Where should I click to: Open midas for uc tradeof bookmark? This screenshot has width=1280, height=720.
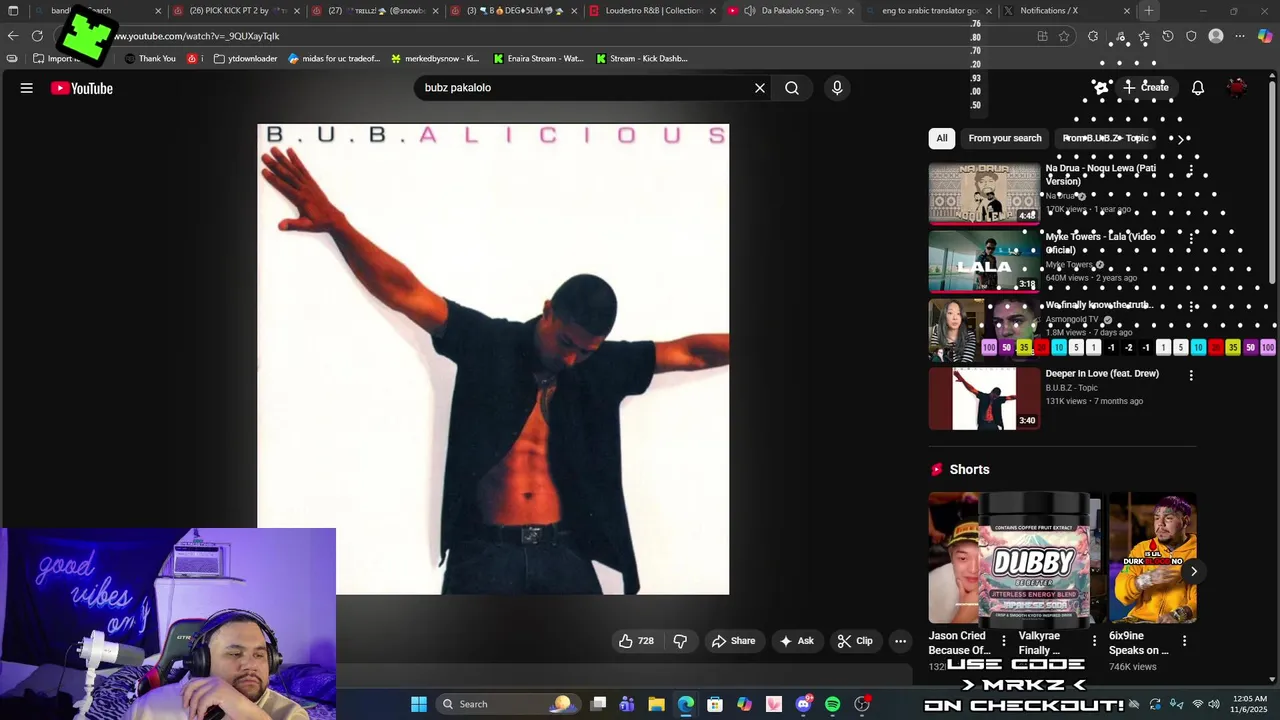click(334, 59)
